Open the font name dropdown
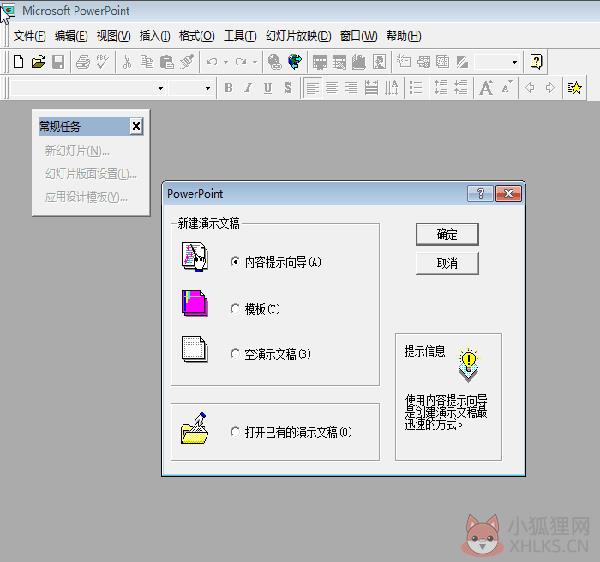Viewport: 600px width, 562px height. click(x=161, y=88)
